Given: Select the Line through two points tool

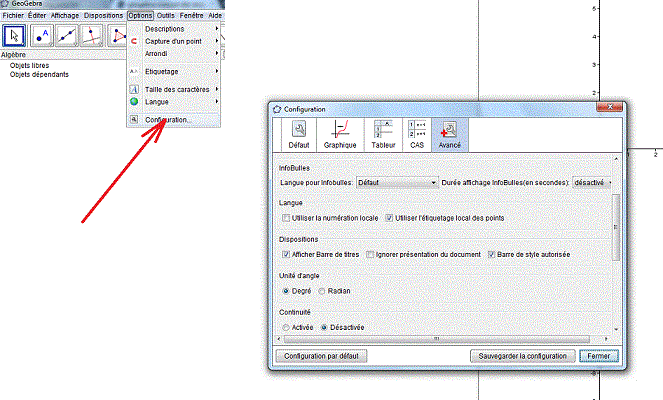Looking at the screenshot, I should tap(68, 36).
